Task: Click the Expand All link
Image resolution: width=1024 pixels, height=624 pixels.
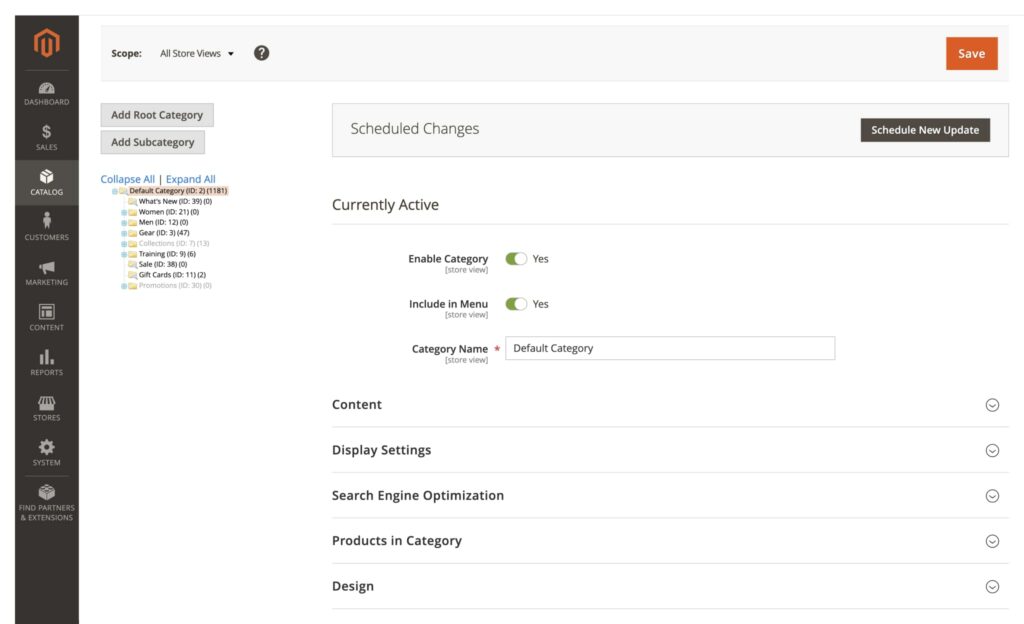Action: [191, 179]
